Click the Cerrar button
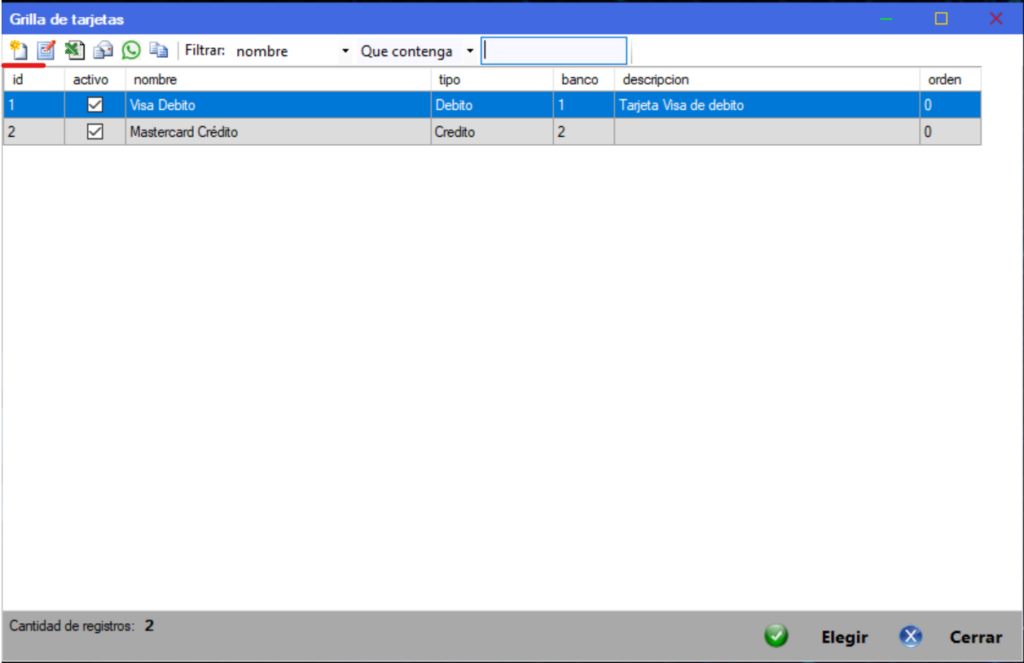 pyautogui.click(x=976, y=637)
